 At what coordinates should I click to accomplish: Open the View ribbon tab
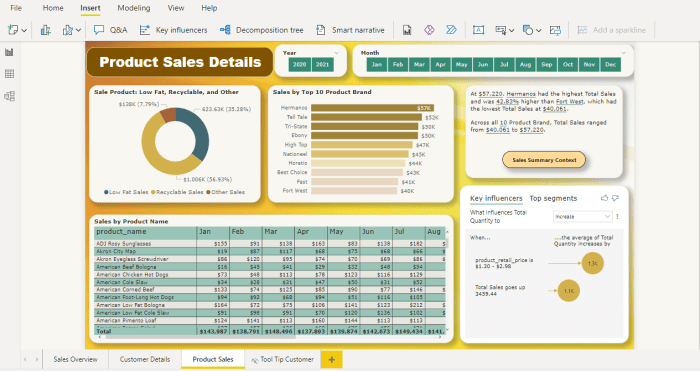click(176, 8)
